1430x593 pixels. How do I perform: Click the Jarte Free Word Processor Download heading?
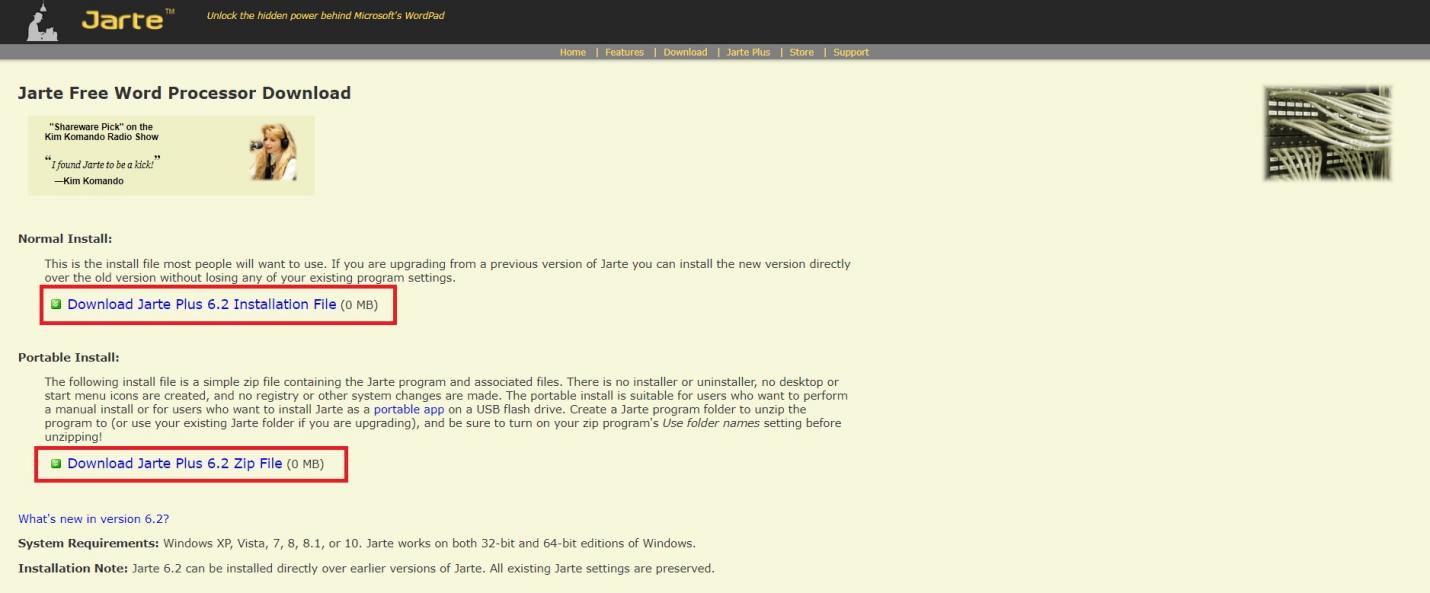tap(184, 92)
